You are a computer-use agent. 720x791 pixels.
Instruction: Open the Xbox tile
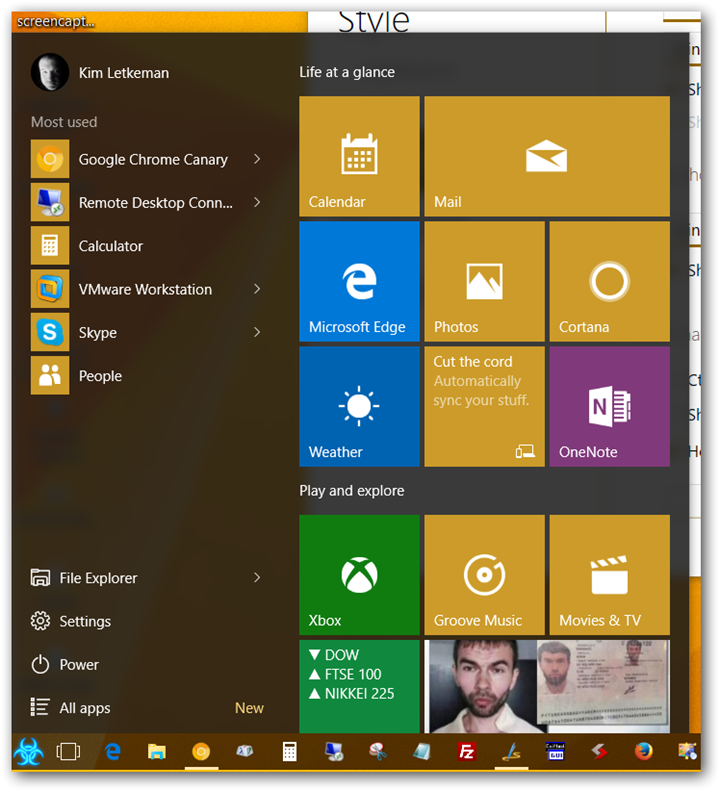pyautogui.click(x=359, y=575)
